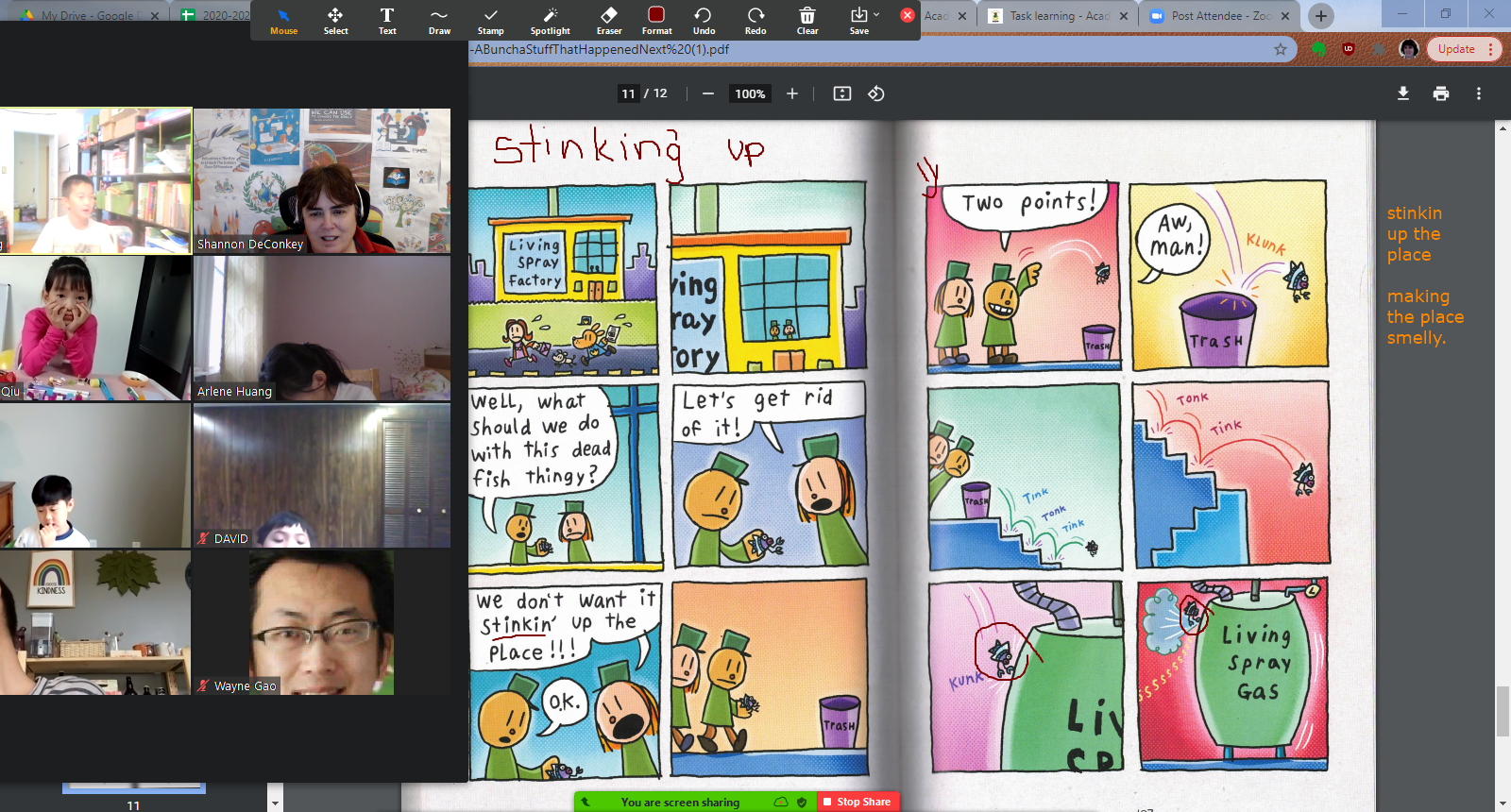
Task: Save the annotated screenshot
Action: pyautogui.click(x=858, y=21)
